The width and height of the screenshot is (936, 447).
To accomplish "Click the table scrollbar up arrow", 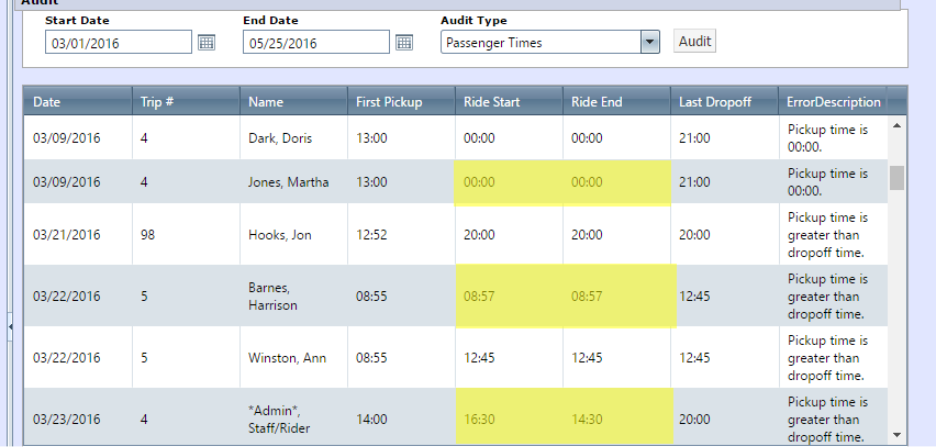I will coord(896,125).
